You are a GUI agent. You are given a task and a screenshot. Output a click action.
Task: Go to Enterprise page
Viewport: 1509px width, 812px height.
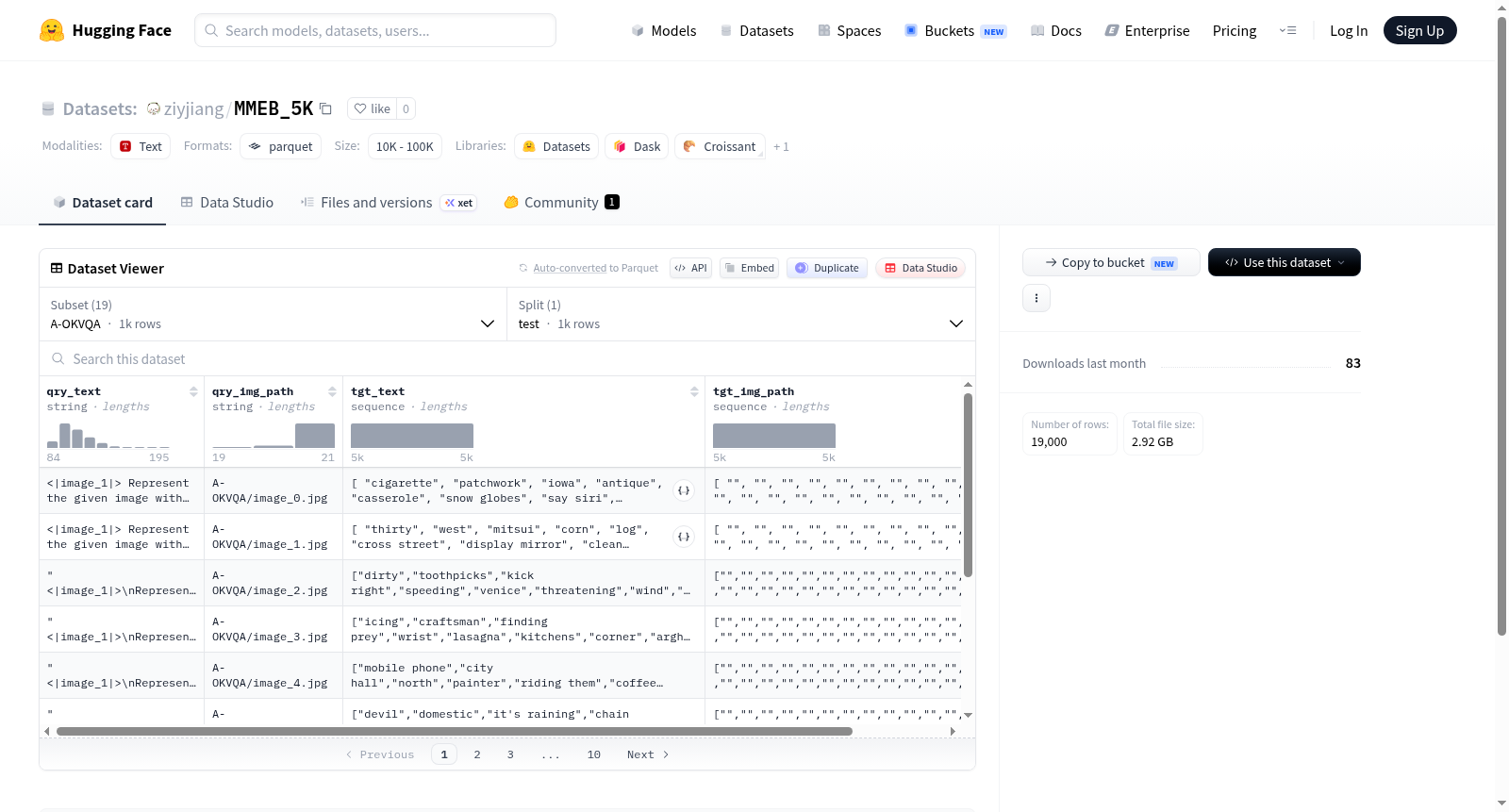pyautogui.click(x=1147, y=30)
